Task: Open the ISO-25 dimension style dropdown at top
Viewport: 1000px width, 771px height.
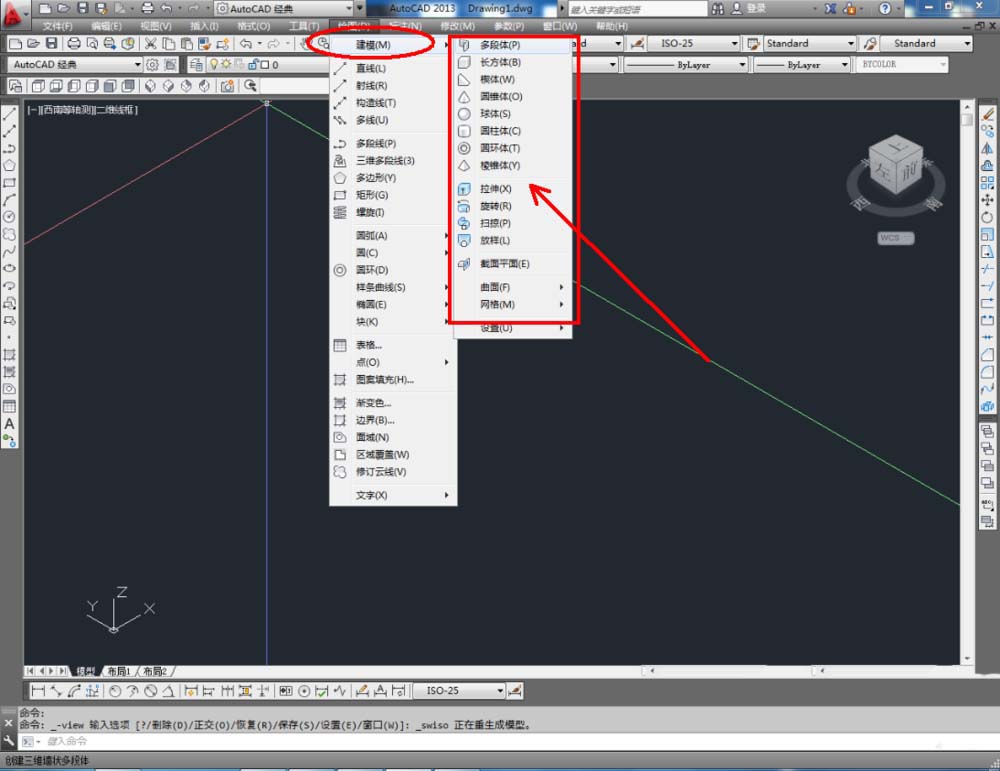Action: pyautogui.click(x=699, y=44)
